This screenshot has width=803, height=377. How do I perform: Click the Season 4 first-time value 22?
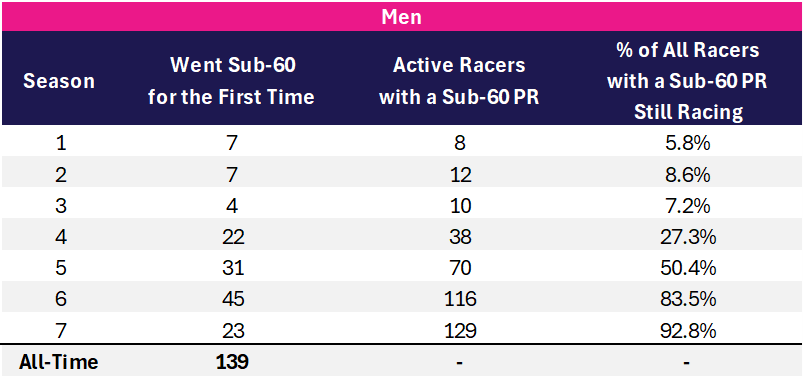[x=231, y=238]
